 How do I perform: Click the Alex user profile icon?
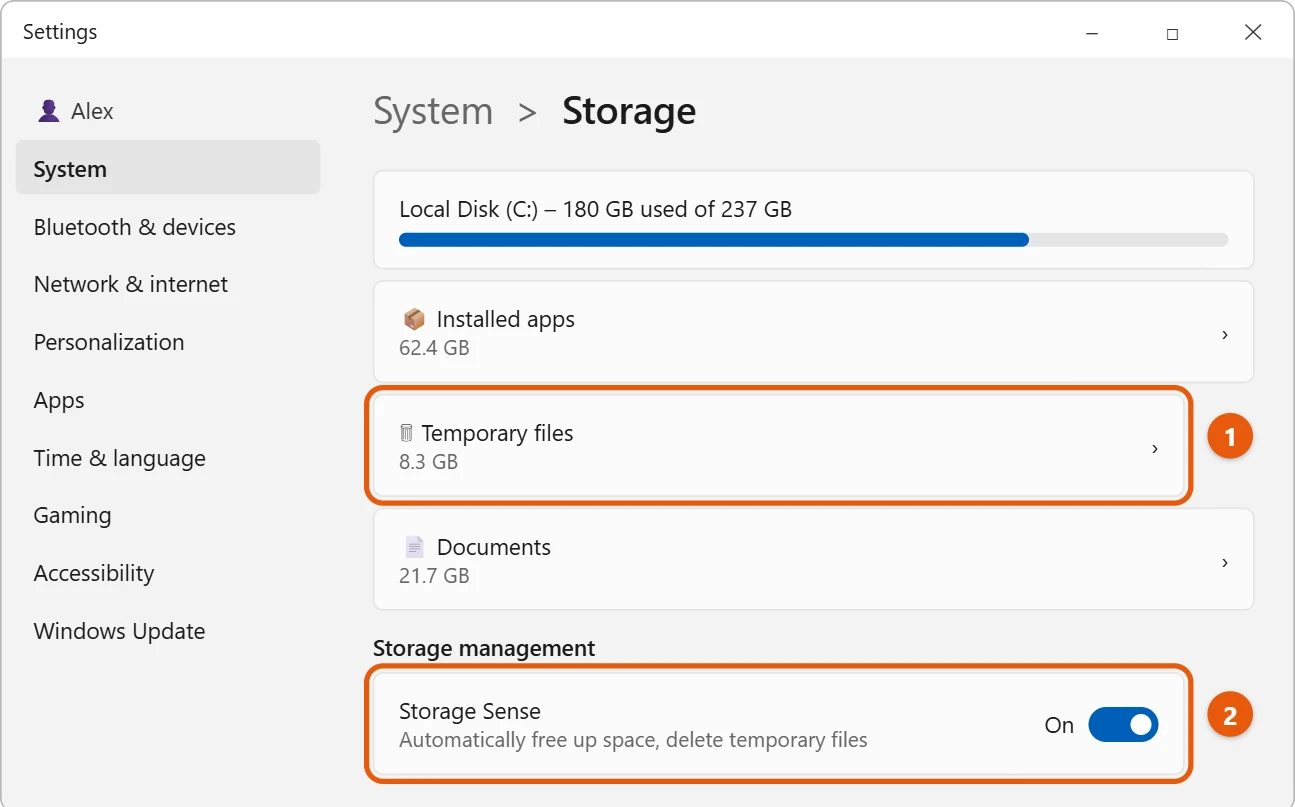click(x=48, y=111)
